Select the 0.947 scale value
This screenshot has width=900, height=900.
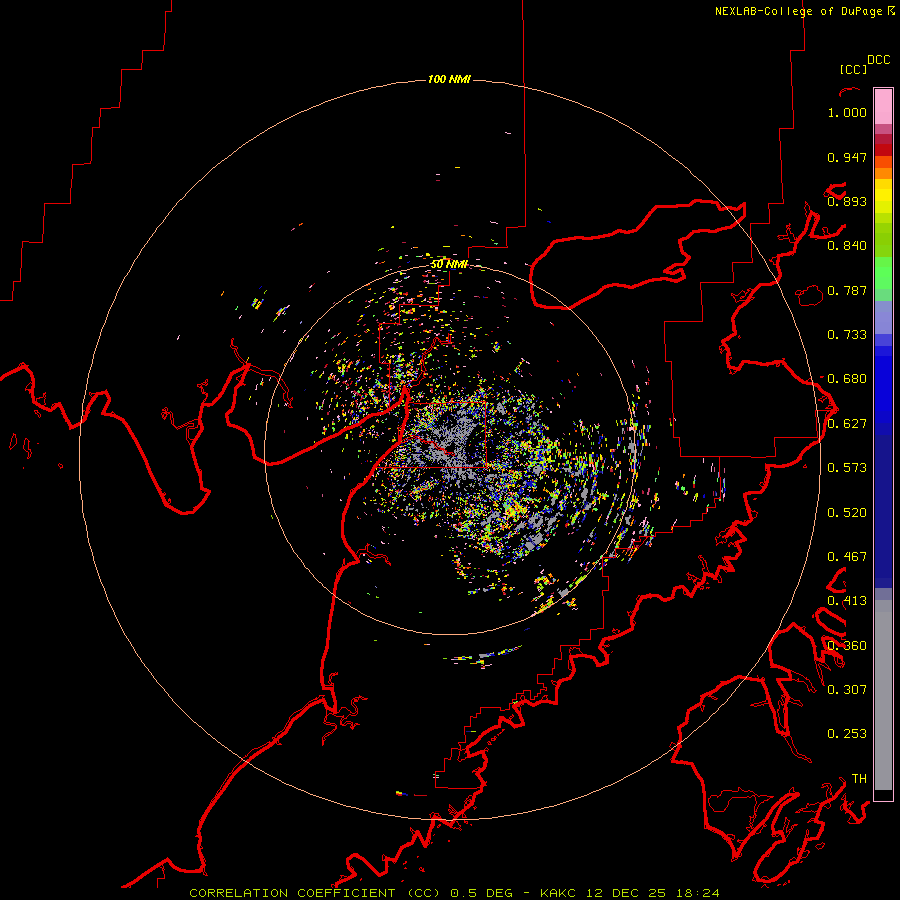[x=847, y=157]
